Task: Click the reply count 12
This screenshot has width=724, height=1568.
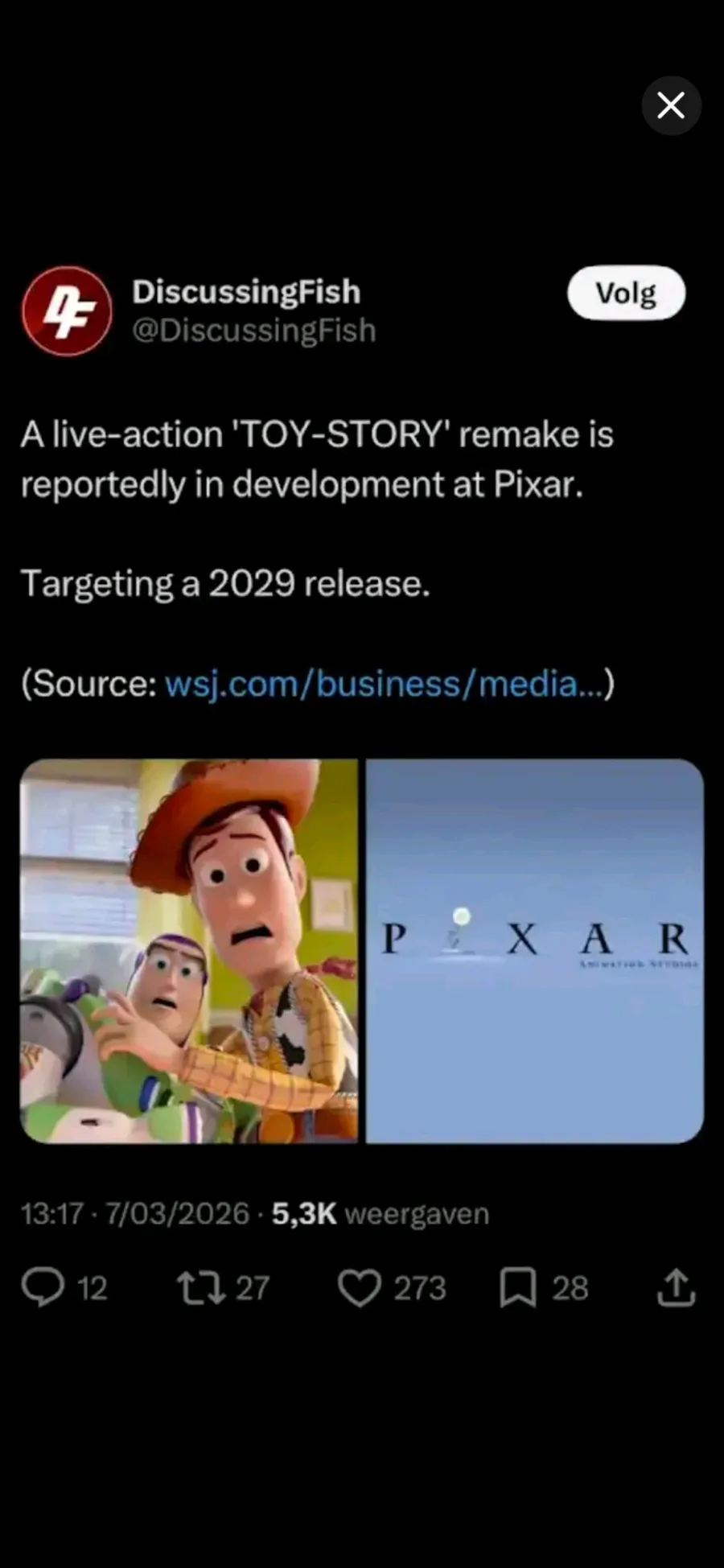Action: point(92,1289)
